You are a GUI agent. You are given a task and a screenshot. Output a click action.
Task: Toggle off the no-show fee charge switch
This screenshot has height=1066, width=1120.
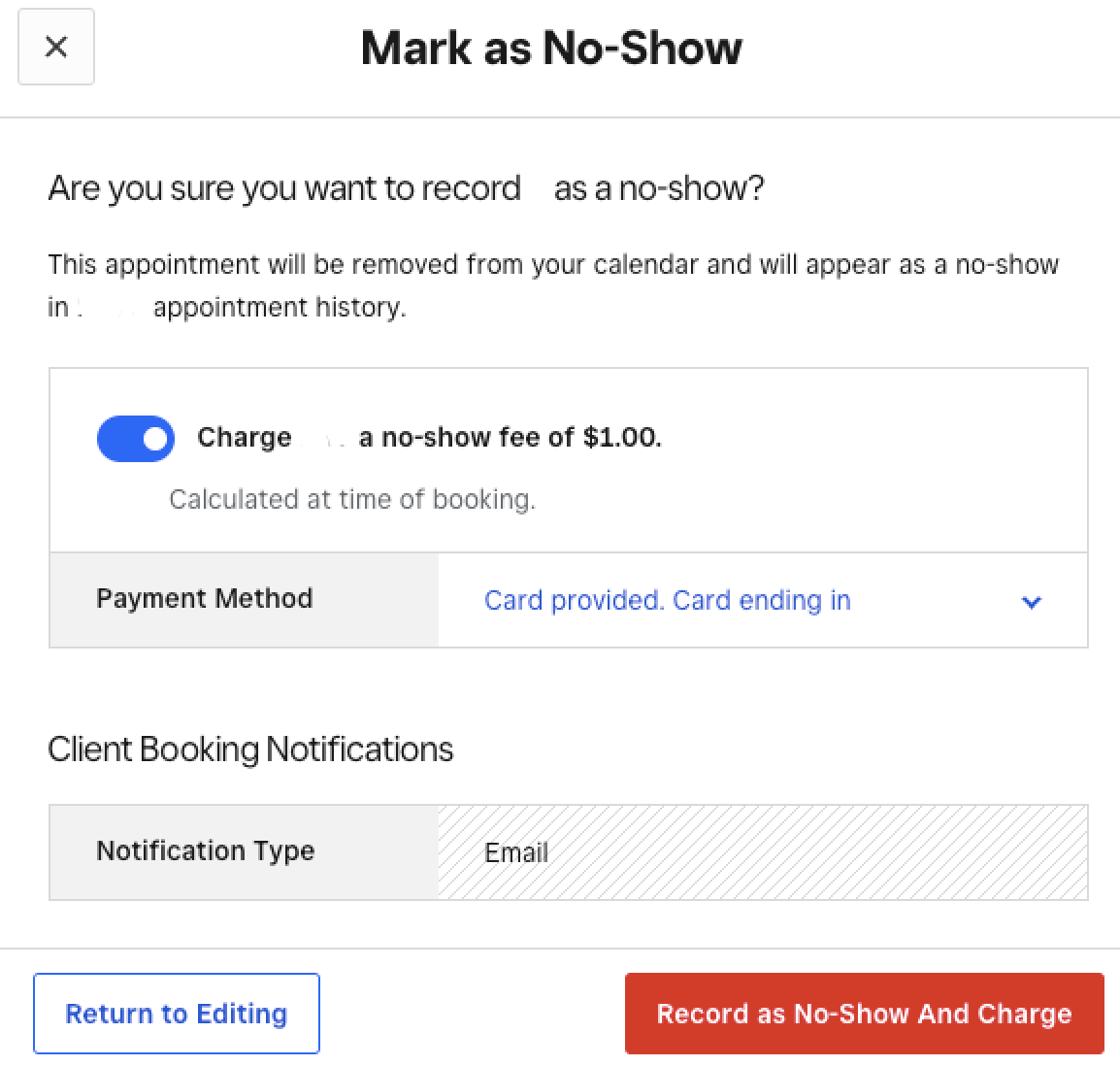click(136, 439)
